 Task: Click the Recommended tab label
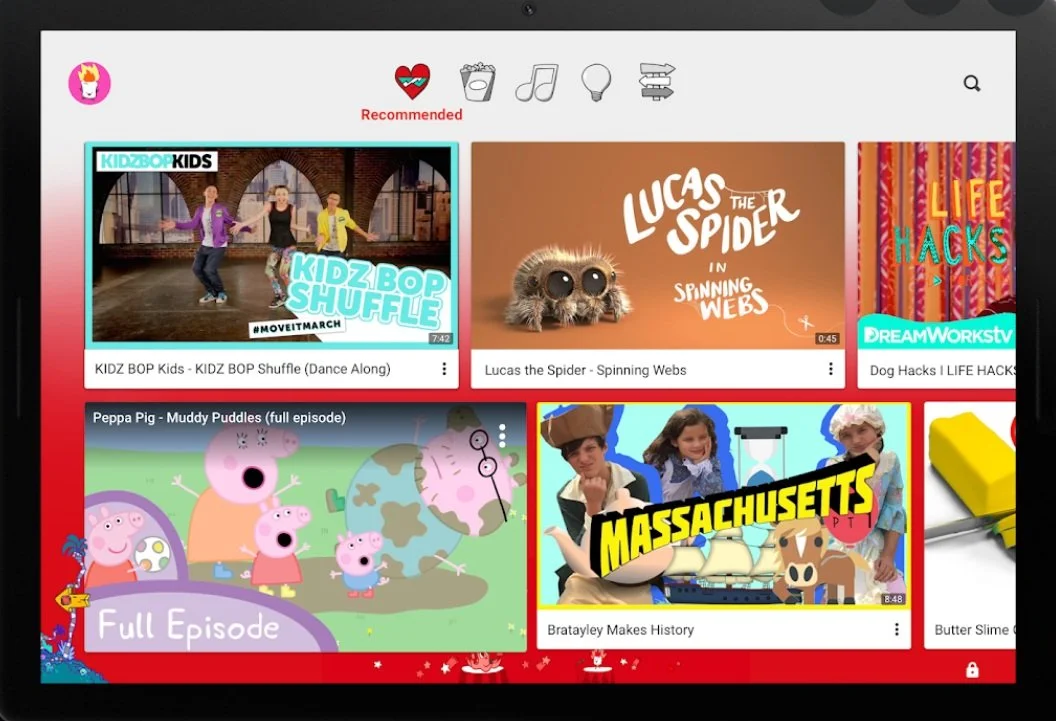[411, 114]
